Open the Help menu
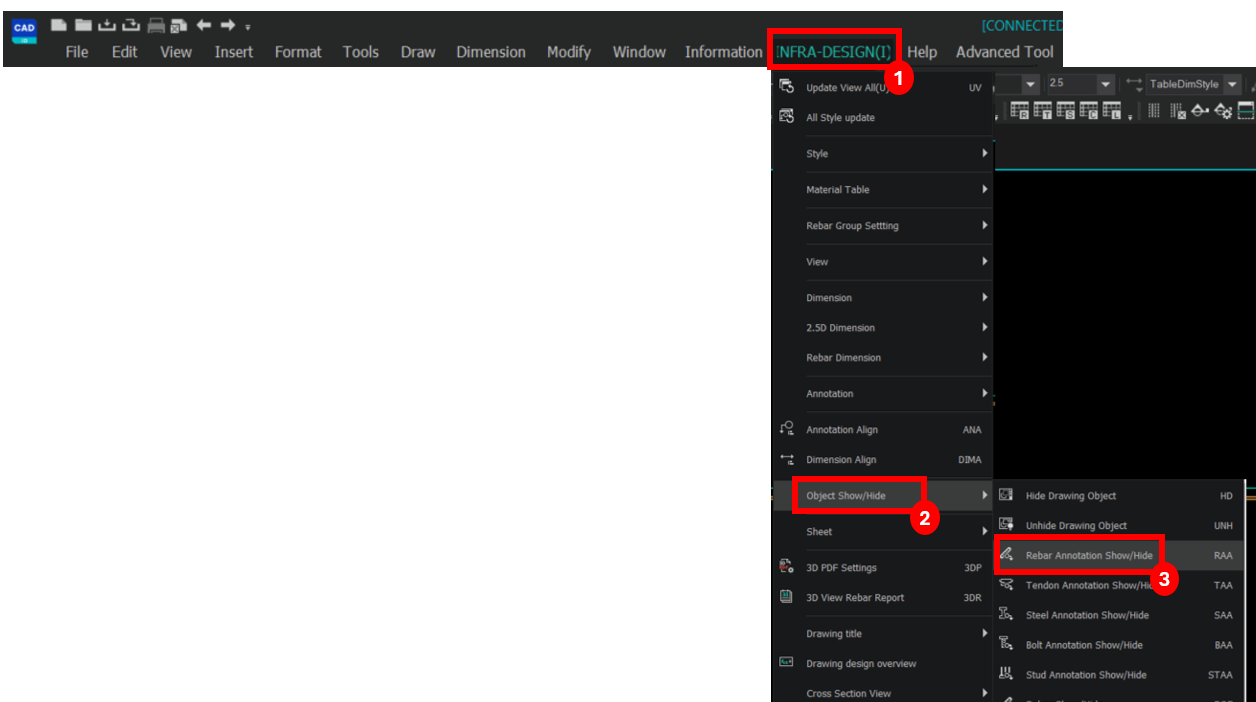The height and width of the screenshot is (702, 1256). coord(922,52)
